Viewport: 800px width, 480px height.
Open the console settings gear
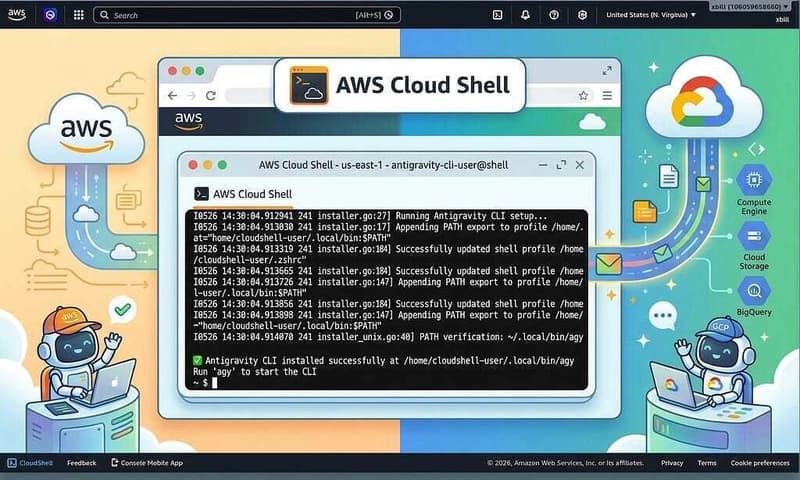click(582, 15)
